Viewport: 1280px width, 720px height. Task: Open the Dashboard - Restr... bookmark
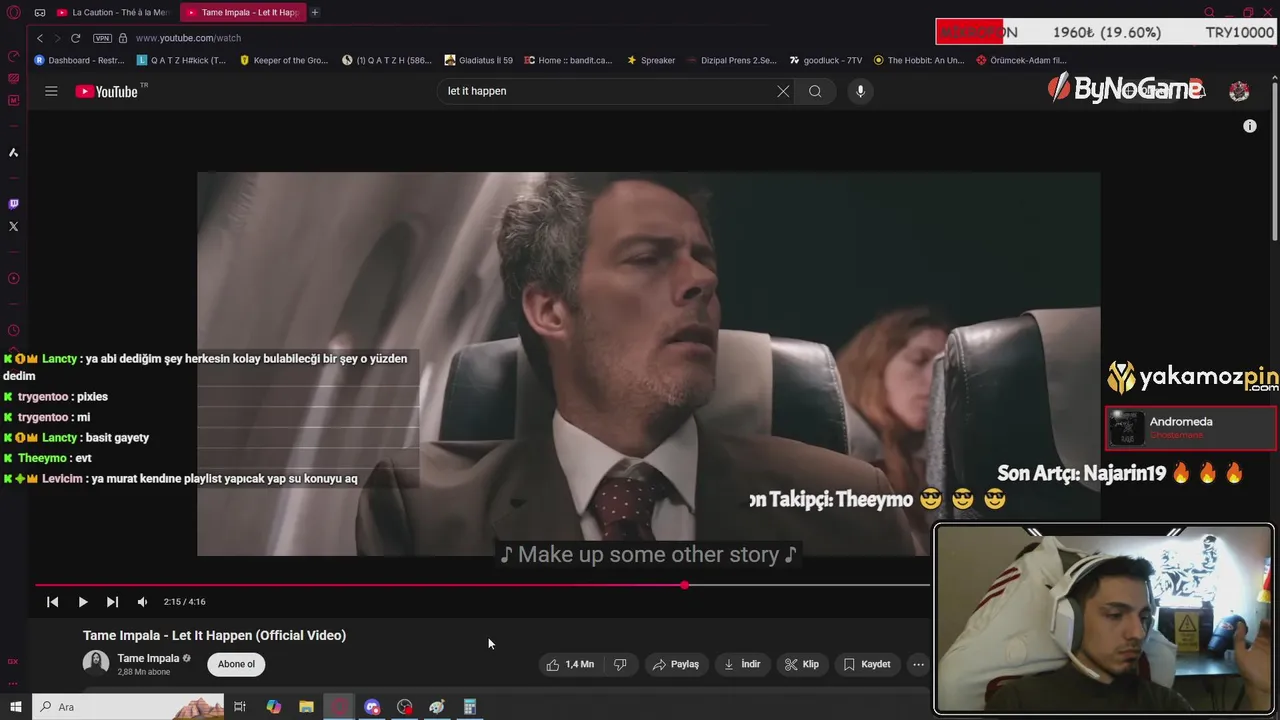[x=79, y=60]
